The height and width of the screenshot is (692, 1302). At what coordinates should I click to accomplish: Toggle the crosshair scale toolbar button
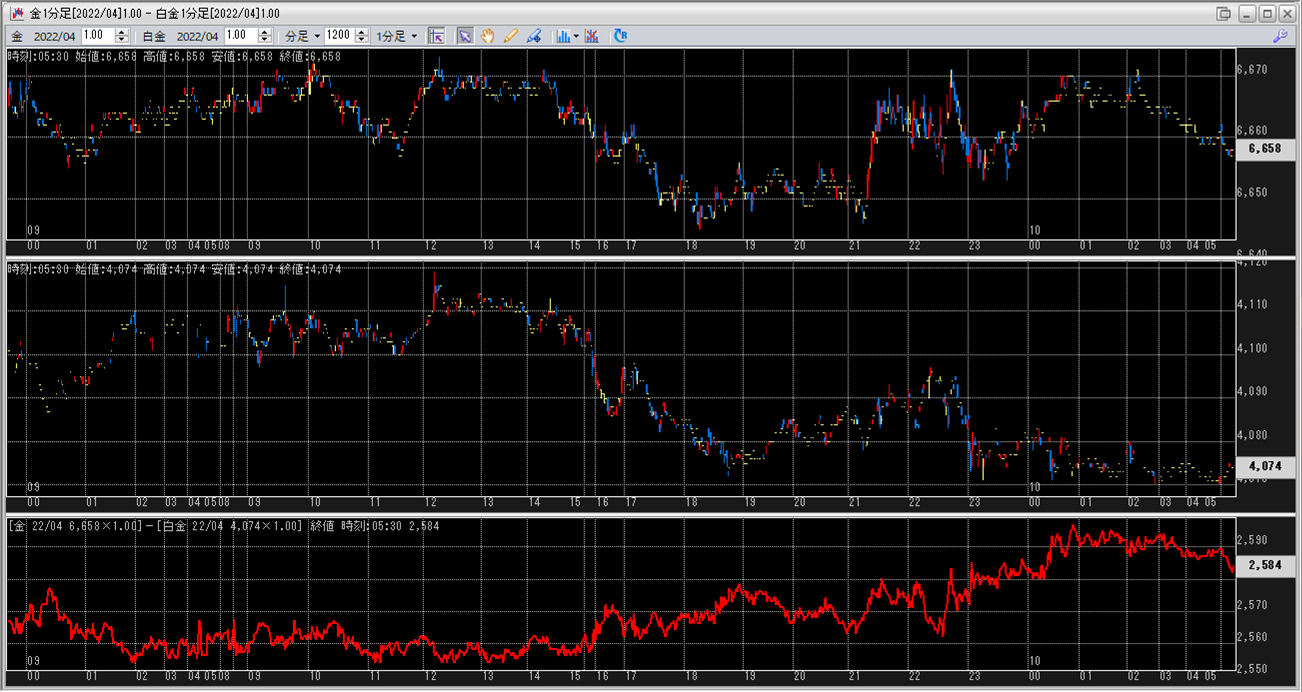point(436,36)
